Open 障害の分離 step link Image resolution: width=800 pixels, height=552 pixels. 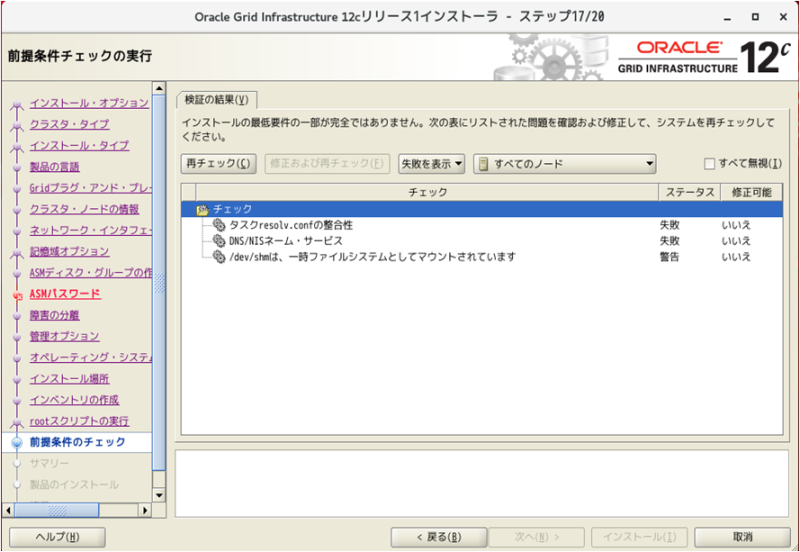55,315
